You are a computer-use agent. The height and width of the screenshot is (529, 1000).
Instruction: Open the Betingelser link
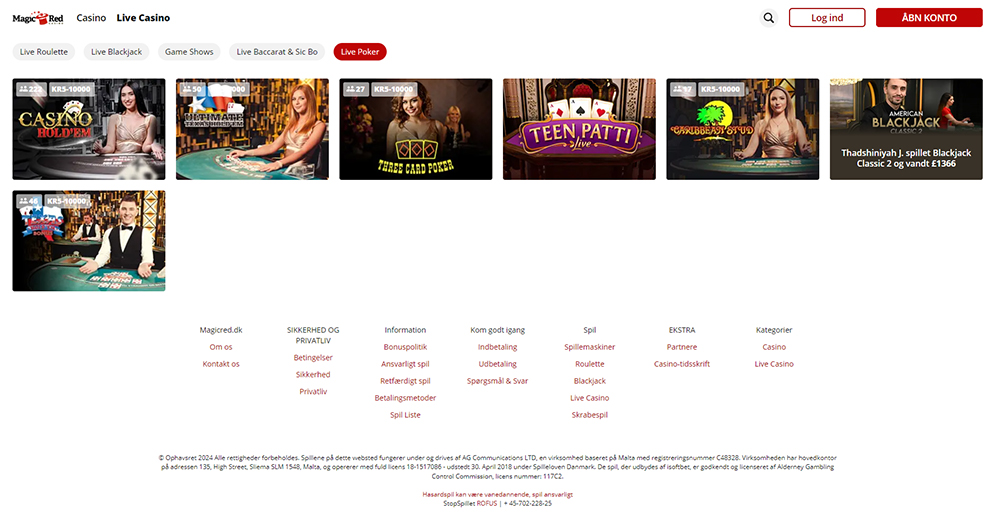point(313,357)
